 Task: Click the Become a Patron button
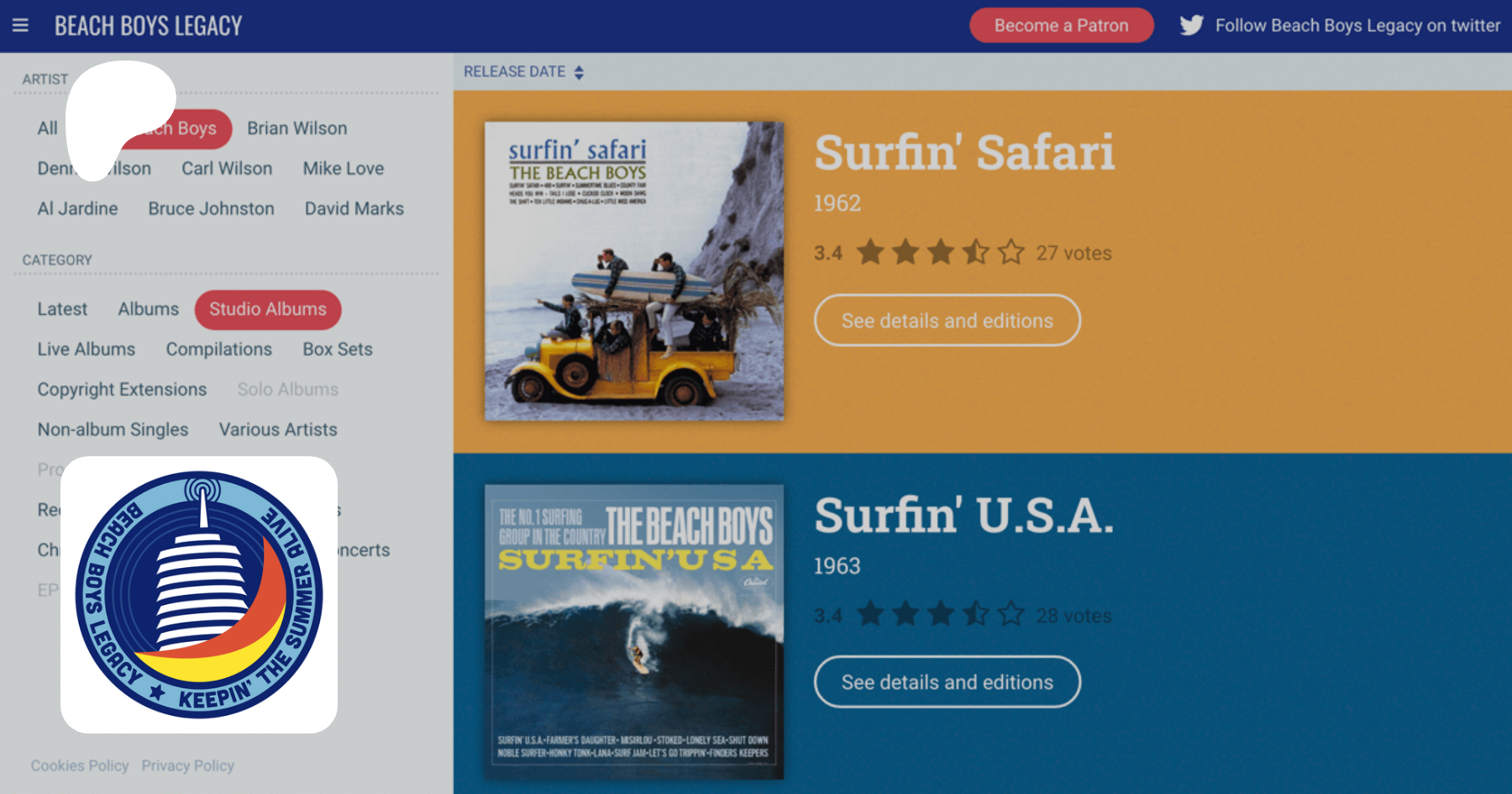pyautogui.click(x=1061, y=25)
